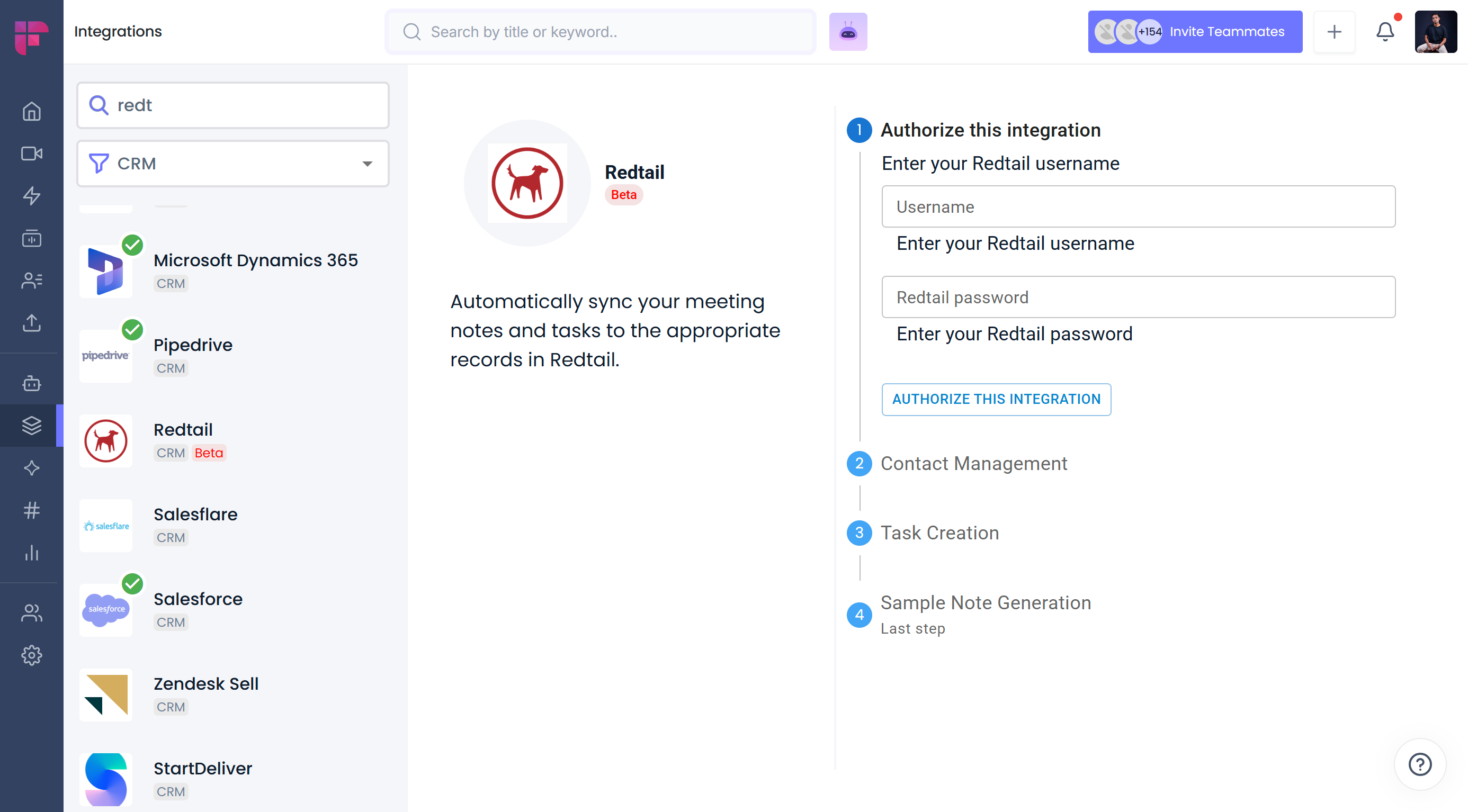This screenshot has width=1468, height=812.
Task: Click Authorize This Integration button
Action: click(996, 399)
